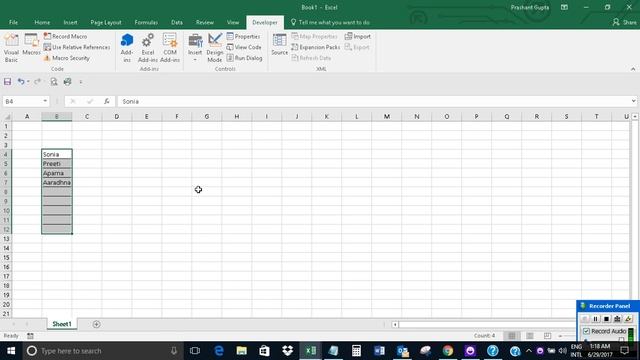
Task: Switch to the Insert ribbon tab
Action: [70, 22]
